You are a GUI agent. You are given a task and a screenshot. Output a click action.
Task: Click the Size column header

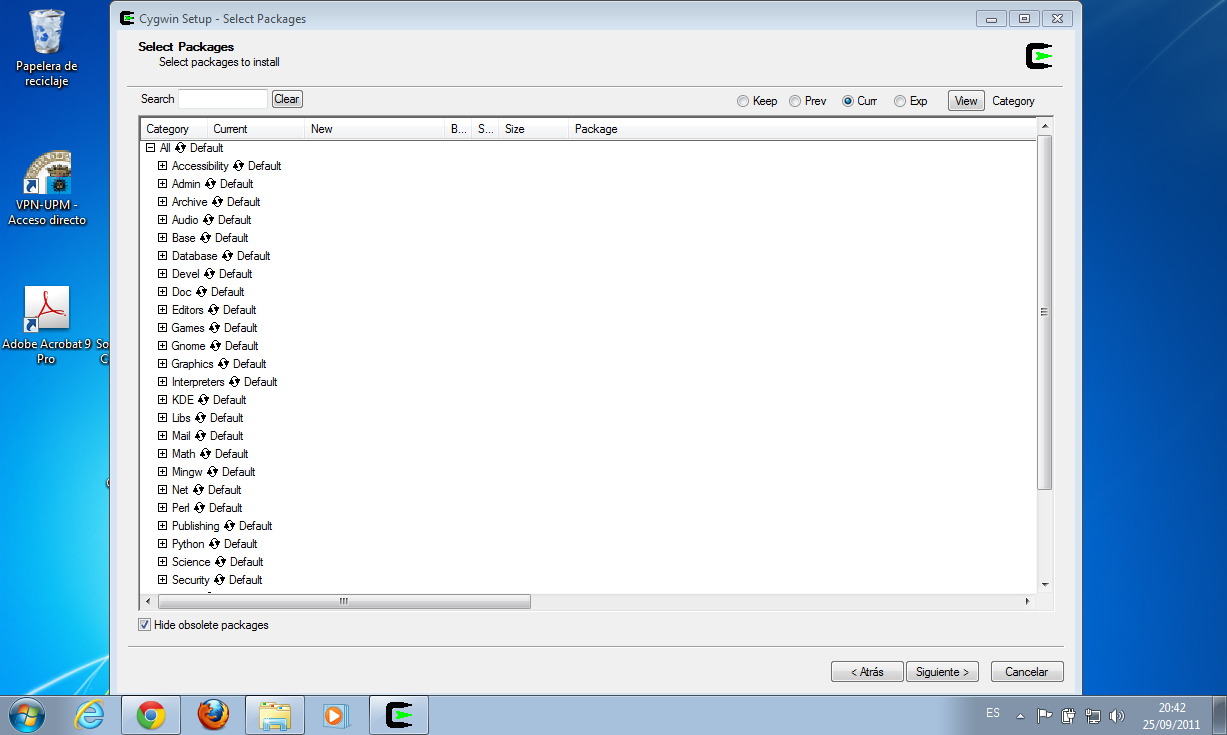[x=533, y=129]
